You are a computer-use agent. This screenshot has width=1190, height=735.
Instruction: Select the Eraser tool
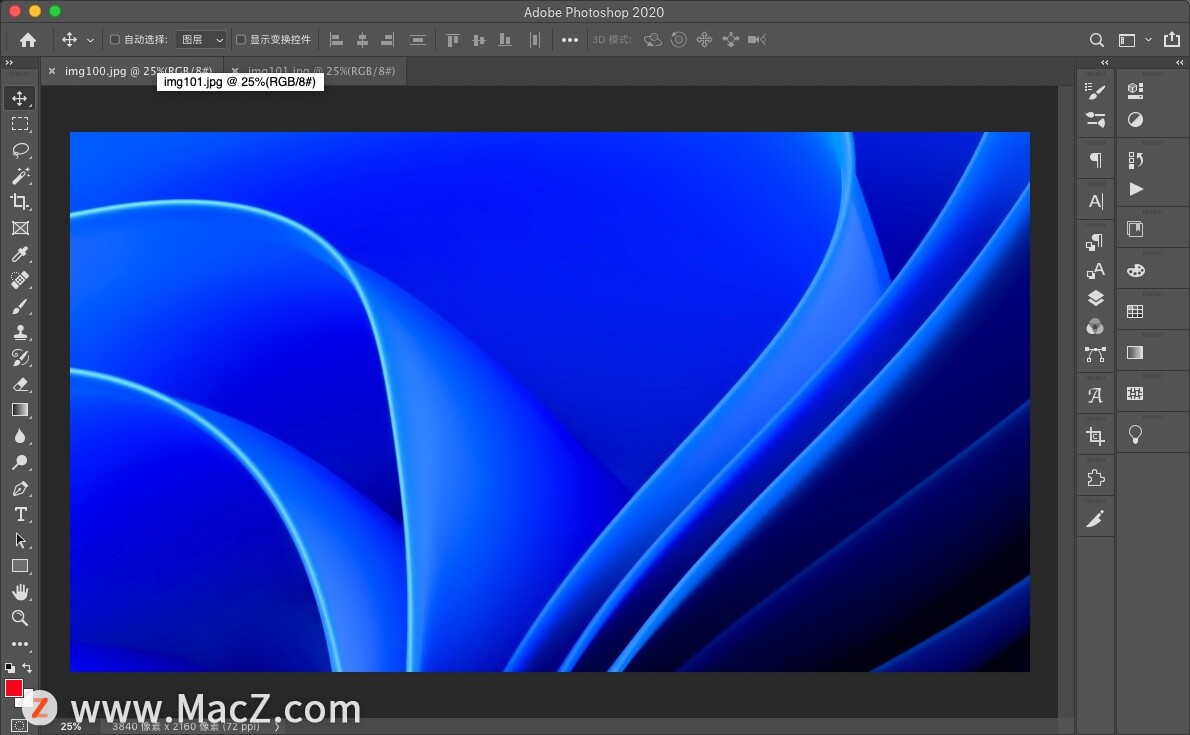click(x=20, y=384)
